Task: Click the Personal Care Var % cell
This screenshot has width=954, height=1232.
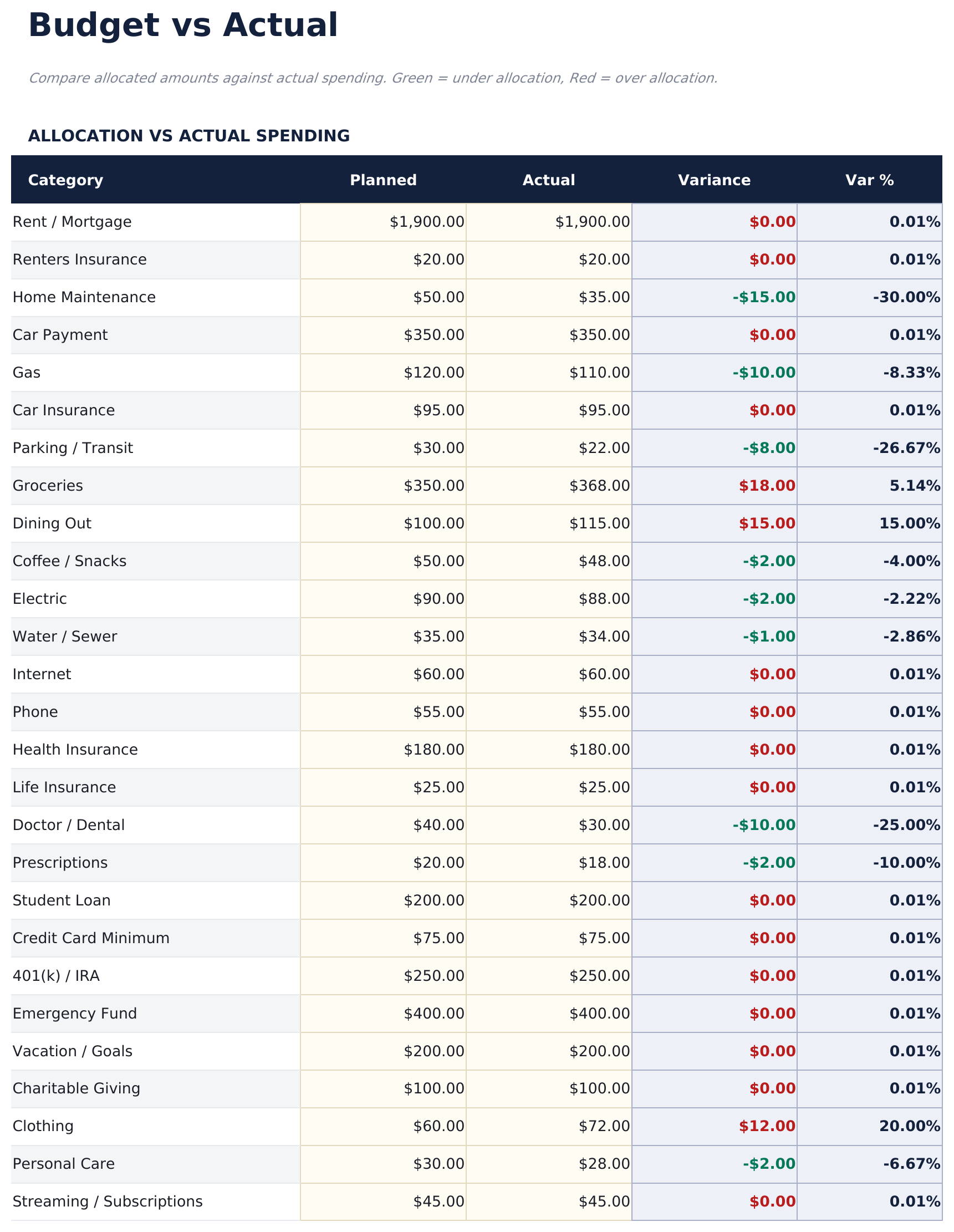Action: (869, 1164)
